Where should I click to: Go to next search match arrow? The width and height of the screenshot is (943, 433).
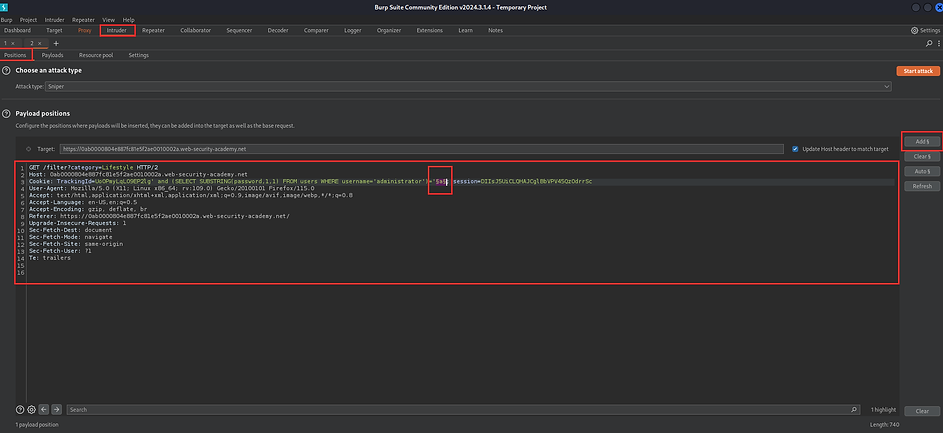57,410
